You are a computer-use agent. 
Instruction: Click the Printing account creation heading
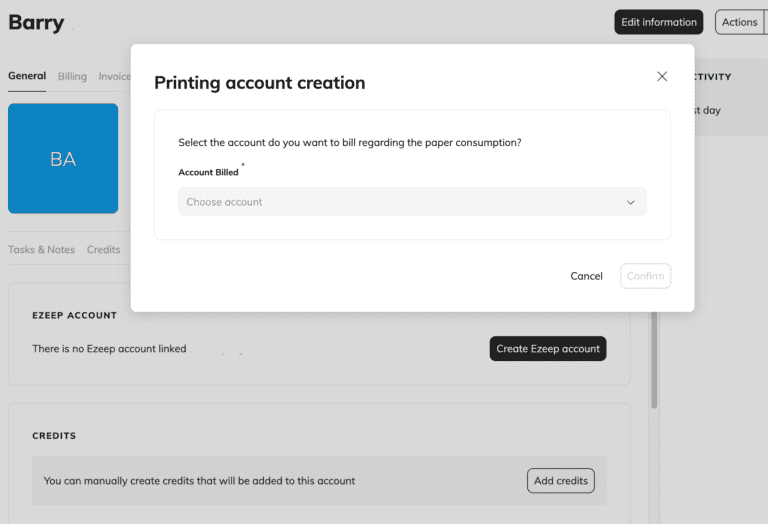click(x=259, y=83)
